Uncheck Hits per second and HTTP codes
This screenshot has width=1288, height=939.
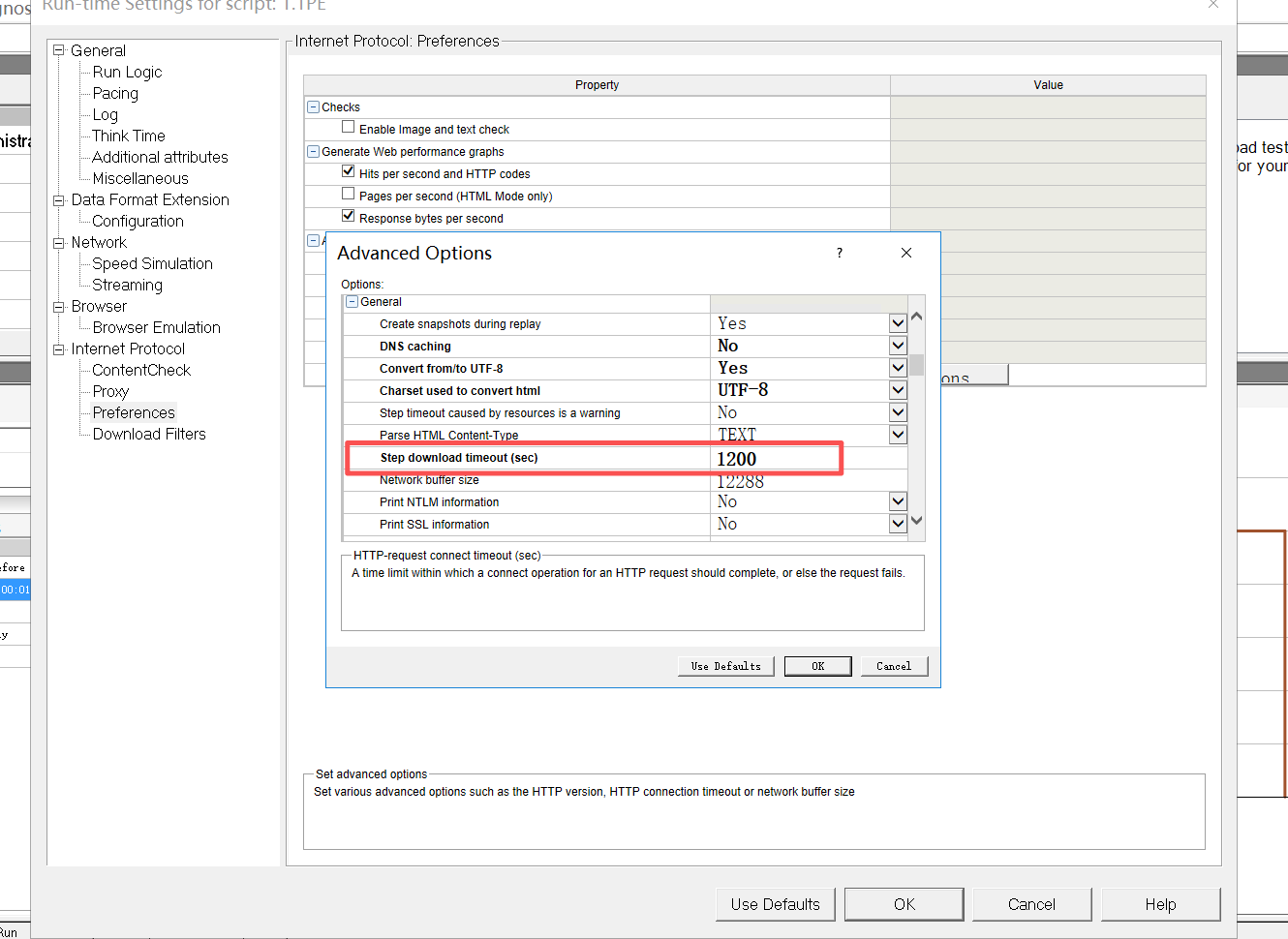(x=348, y=171)
